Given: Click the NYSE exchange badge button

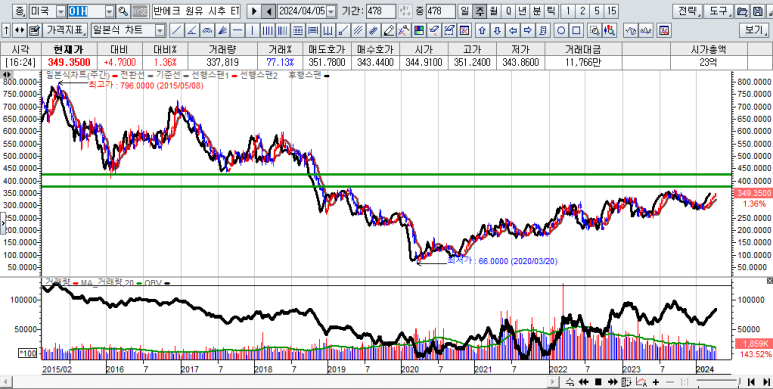Looking at the screenshot, I should click(x=140, y=11).
